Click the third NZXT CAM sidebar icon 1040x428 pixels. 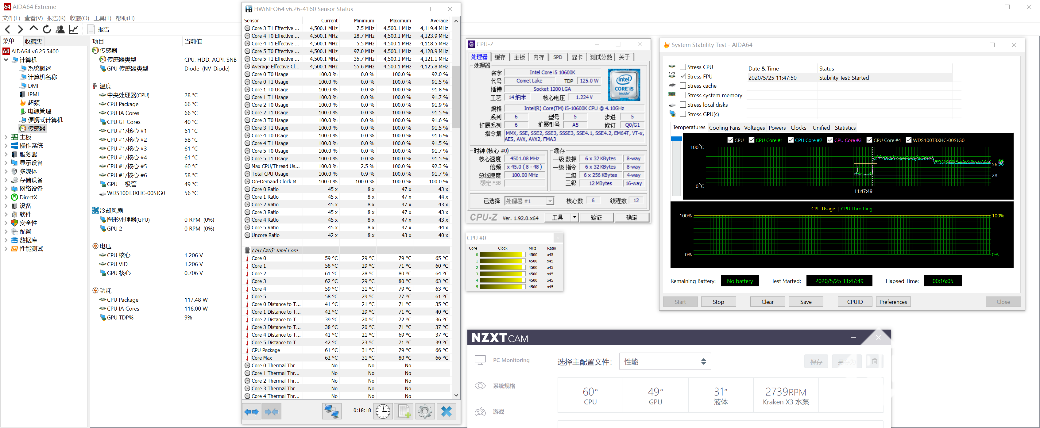[480, 411]
